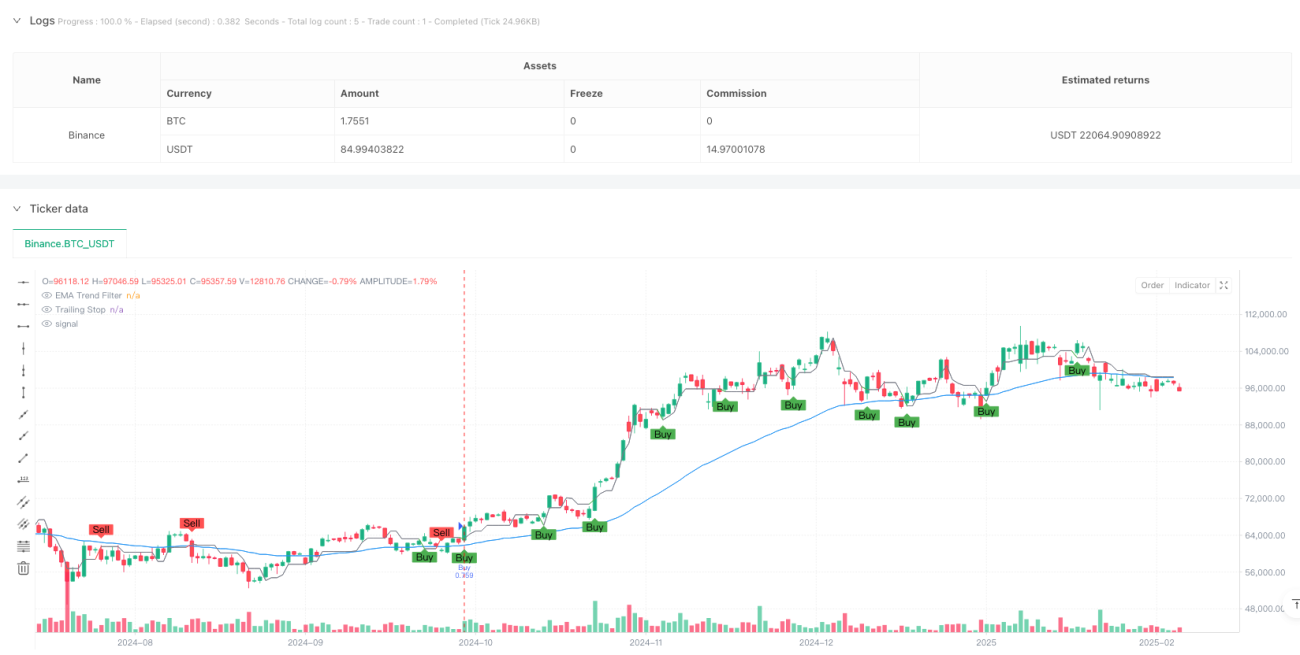Expand the volume axis arrow at the chart edge

click(x=1295, y=604)
